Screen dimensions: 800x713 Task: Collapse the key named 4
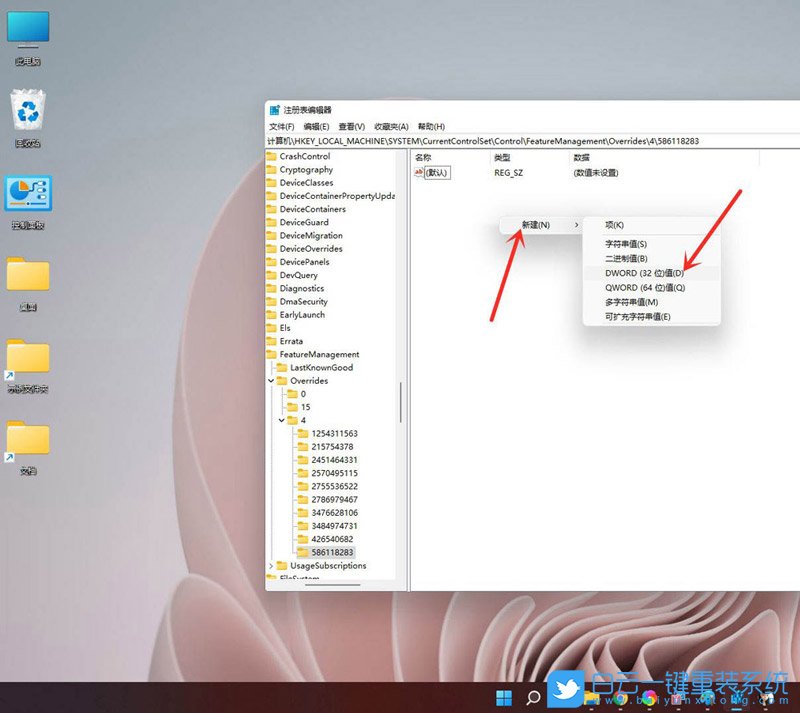(x=282, y=420)
